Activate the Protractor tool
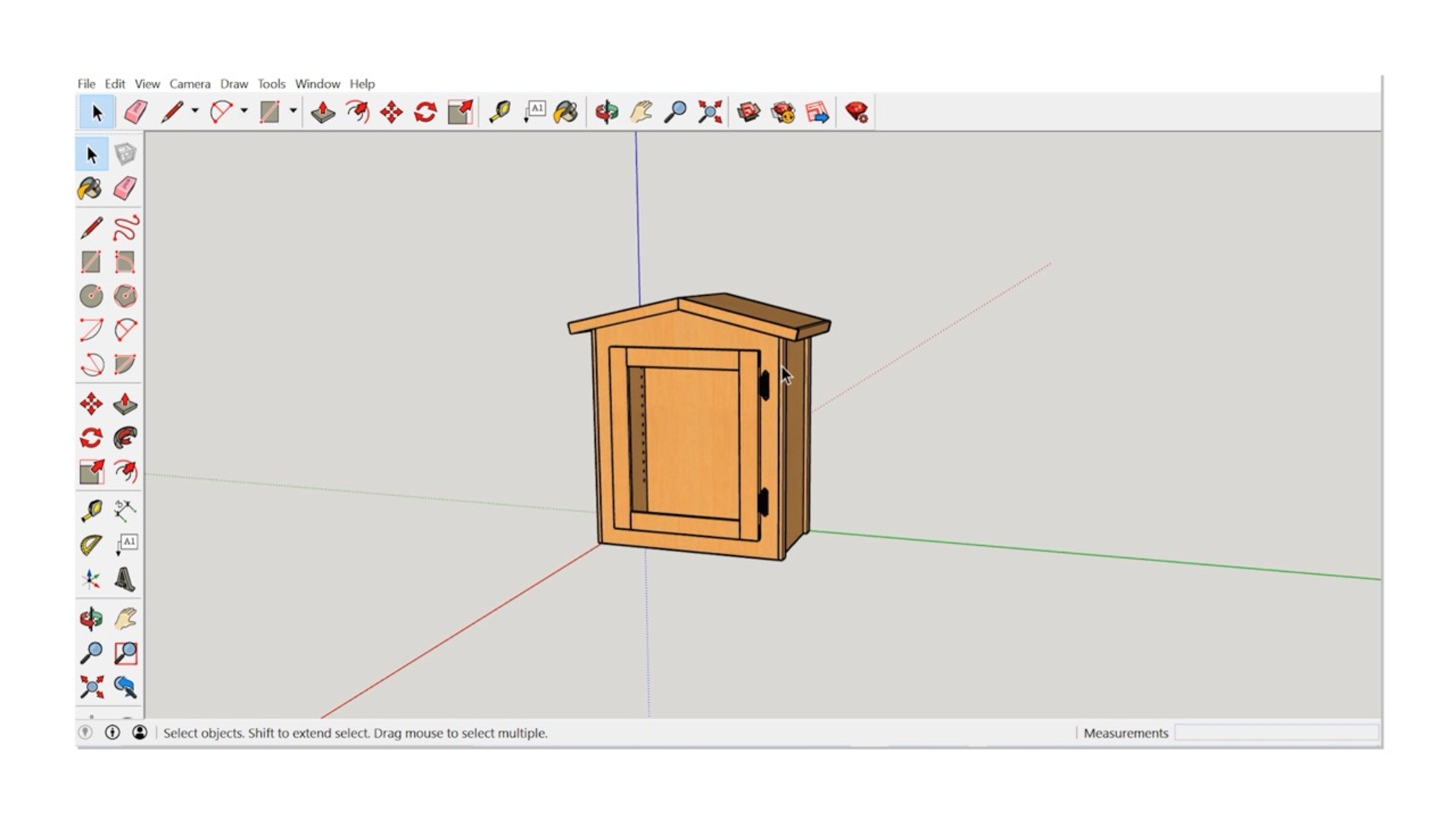 pyautogui.click(x=91, y=544)
